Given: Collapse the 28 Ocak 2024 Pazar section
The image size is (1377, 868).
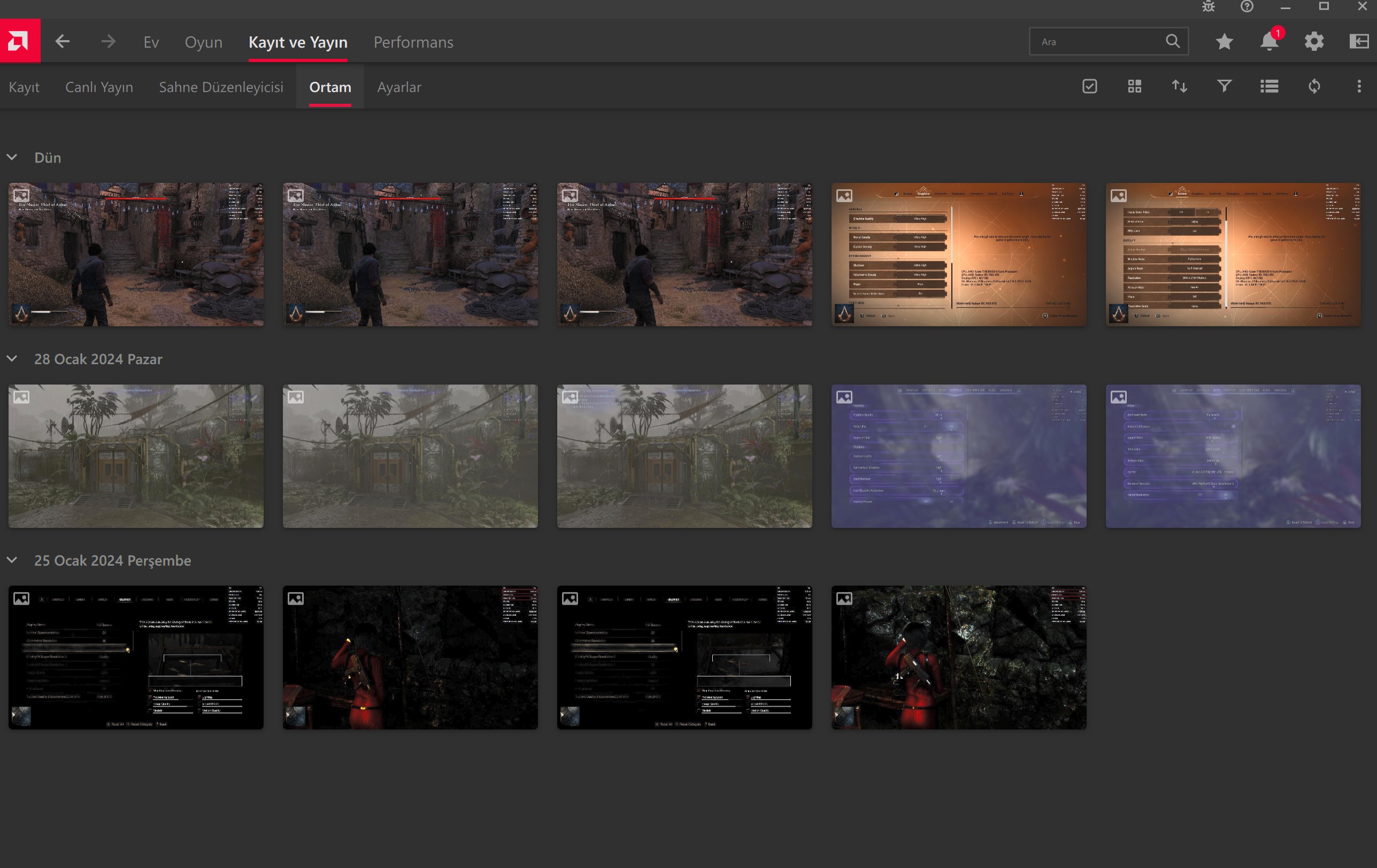Looking at the screenshot, I should tap(12, 358).
